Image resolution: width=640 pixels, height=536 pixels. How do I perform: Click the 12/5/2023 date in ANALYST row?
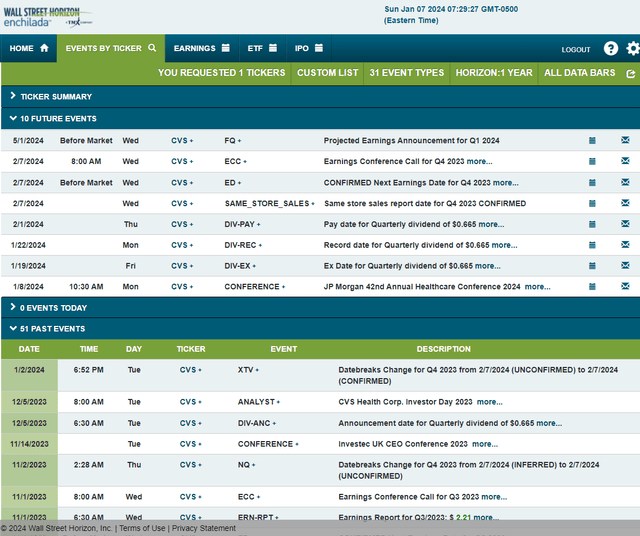[29, 402]
